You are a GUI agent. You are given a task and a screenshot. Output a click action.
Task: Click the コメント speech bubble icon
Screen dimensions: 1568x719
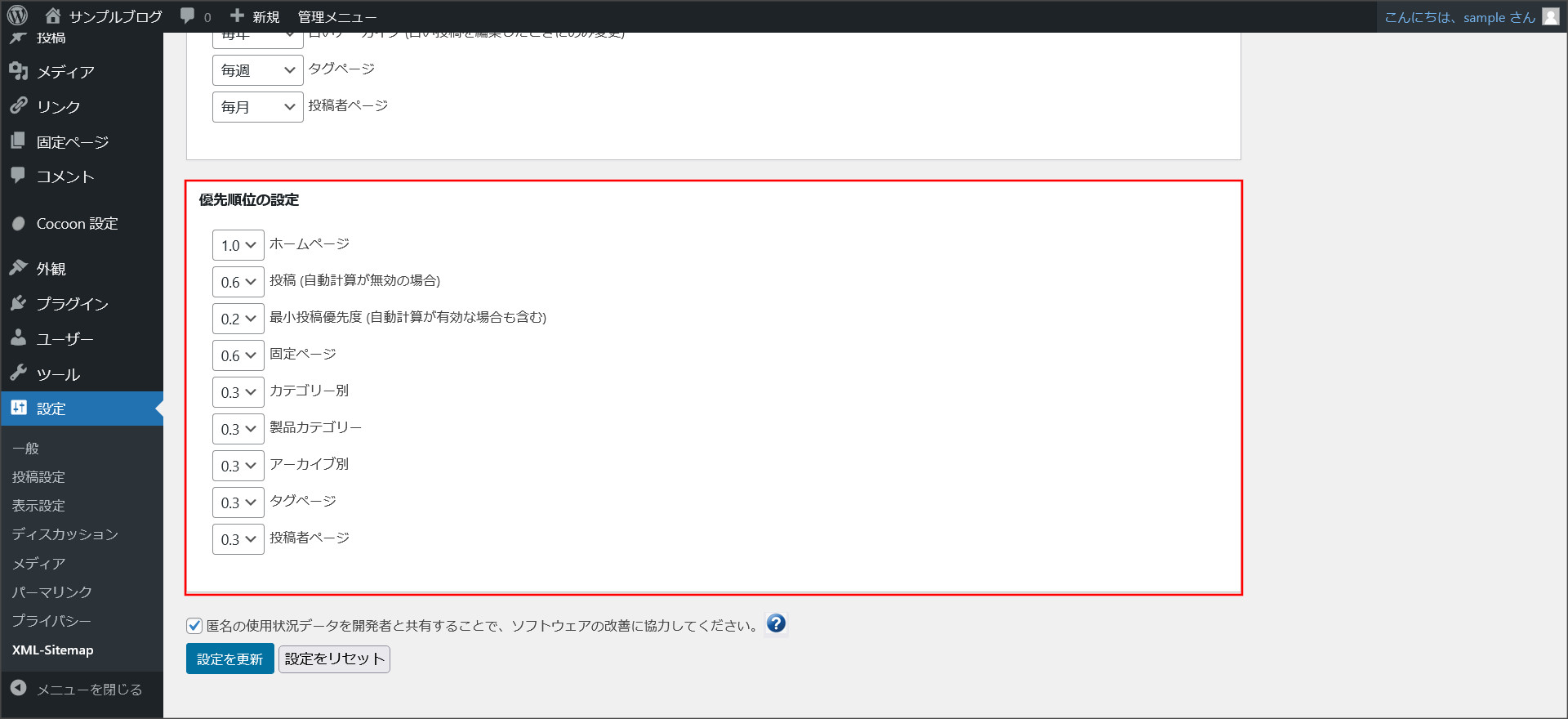click(x=19, y=176)
